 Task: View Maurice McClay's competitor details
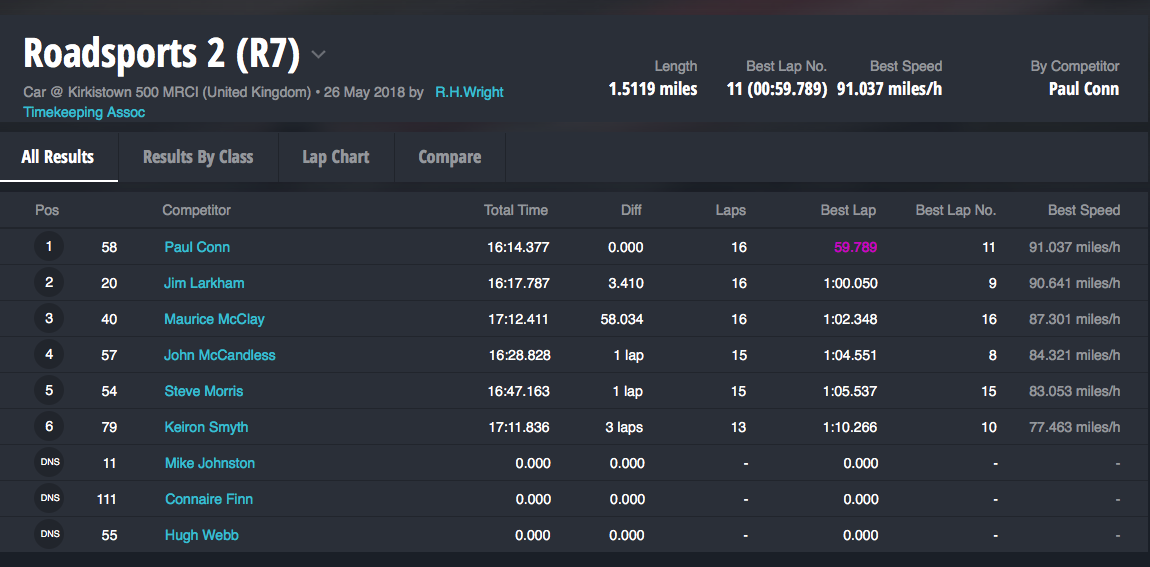pos(214,319)
